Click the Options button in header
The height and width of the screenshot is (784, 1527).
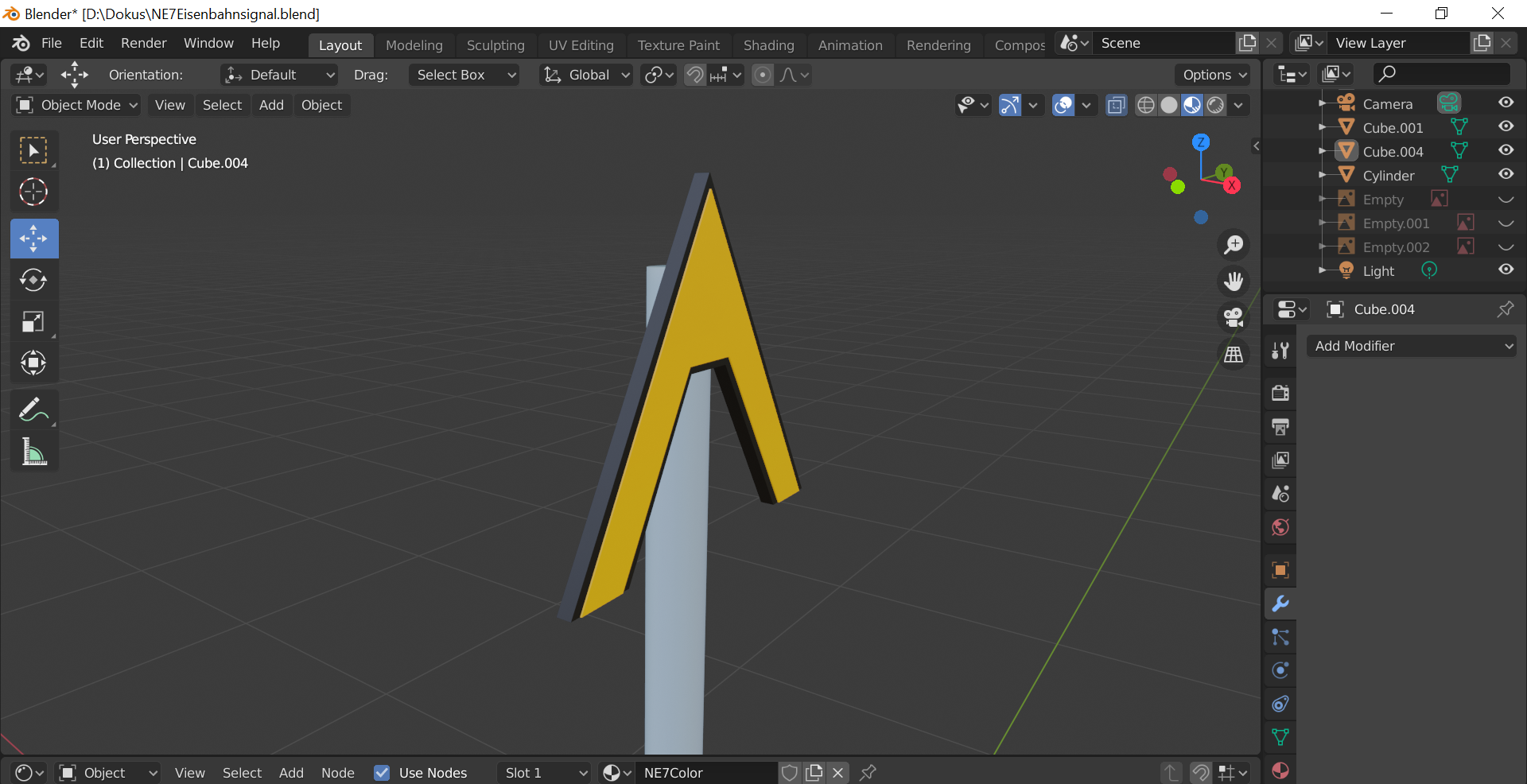tap(1213, 75)
